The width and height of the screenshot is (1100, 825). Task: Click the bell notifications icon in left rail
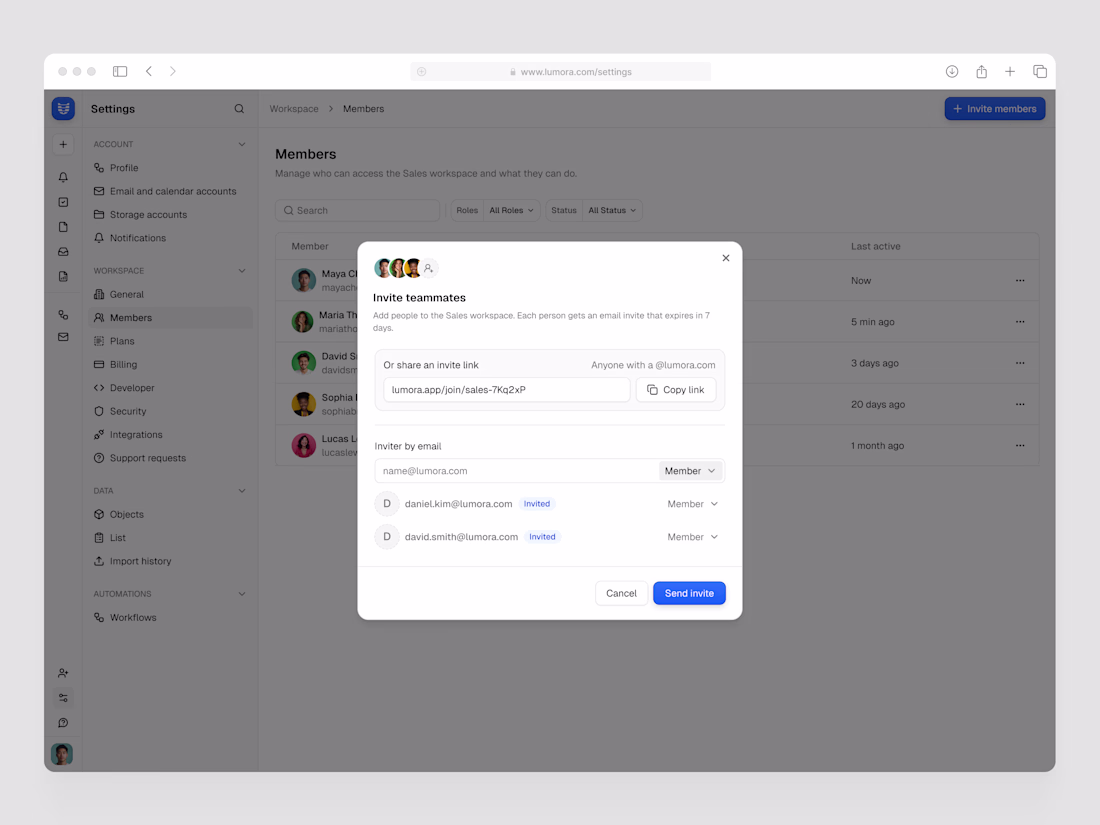coord(63,177)
